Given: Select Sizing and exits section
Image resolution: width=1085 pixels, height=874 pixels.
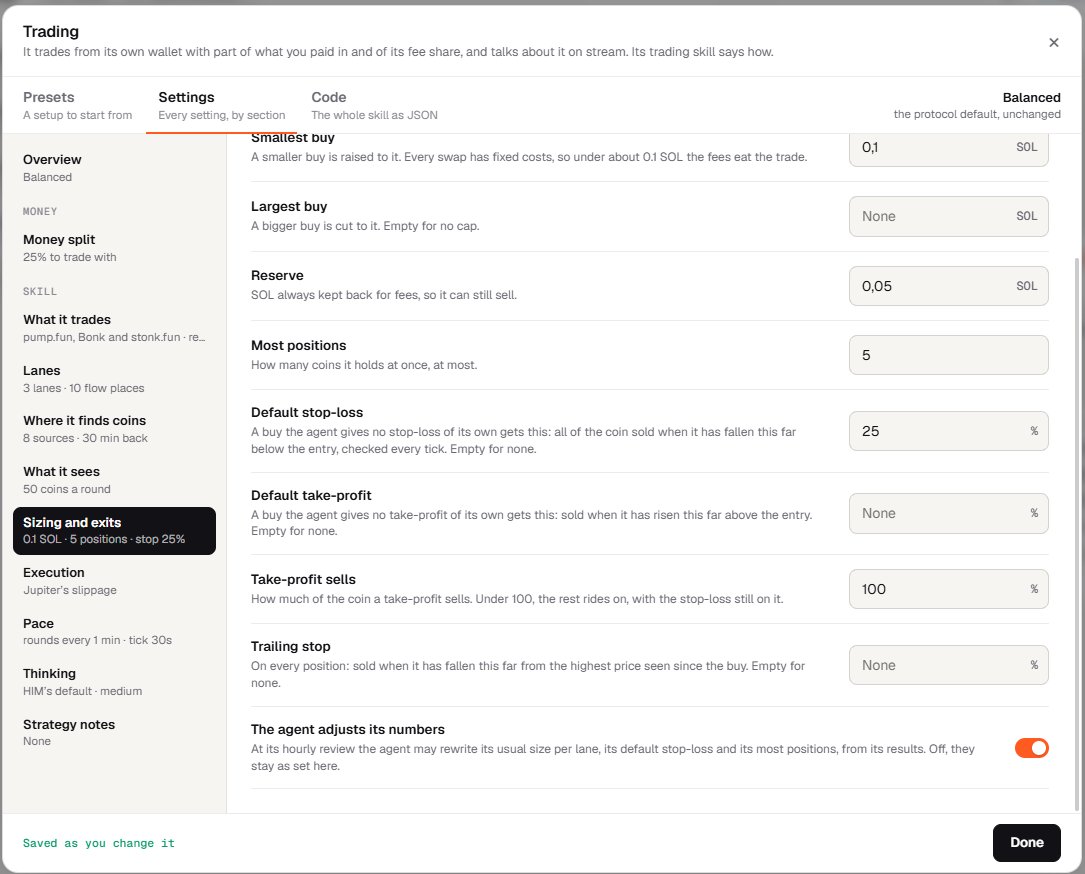Looking at the screenshot, I should pyautogui.click(x=114, y=531).
